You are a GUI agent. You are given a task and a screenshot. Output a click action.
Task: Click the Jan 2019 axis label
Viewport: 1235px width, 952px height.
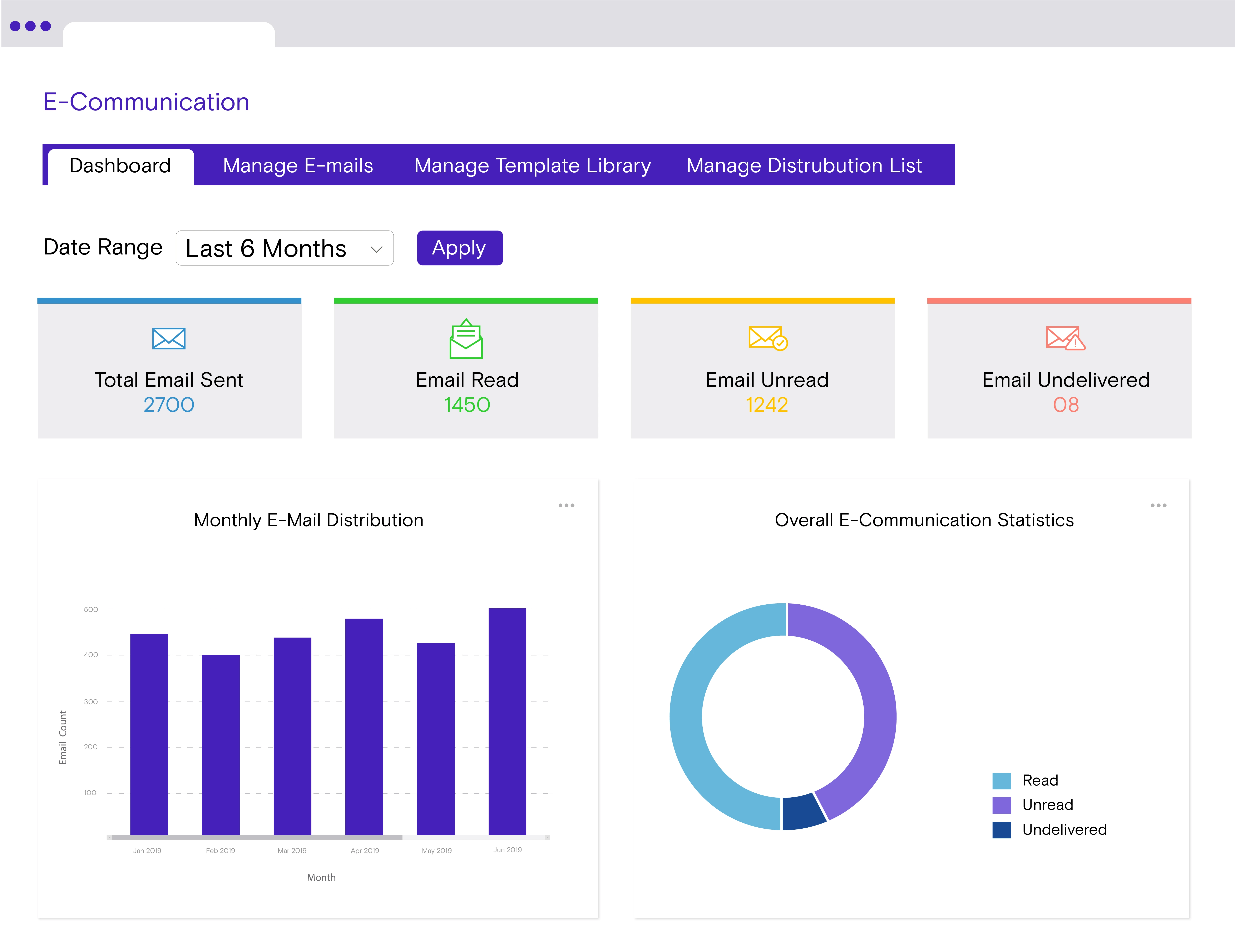147,850
